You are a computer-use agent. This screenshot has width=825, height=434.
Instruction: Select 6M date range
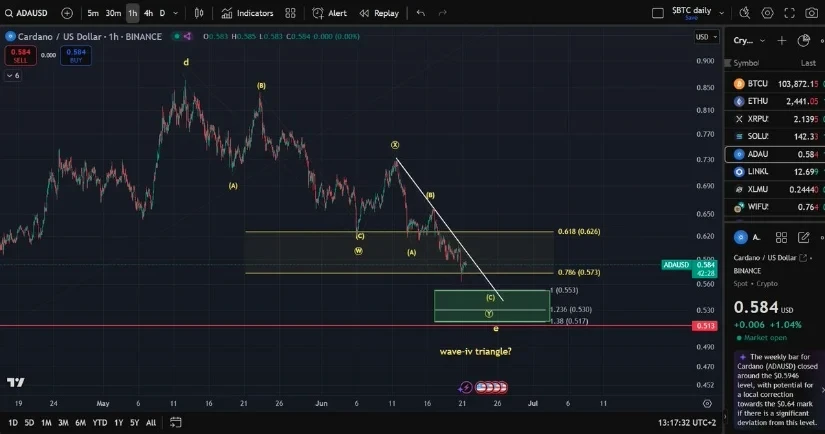pos(81,422)
